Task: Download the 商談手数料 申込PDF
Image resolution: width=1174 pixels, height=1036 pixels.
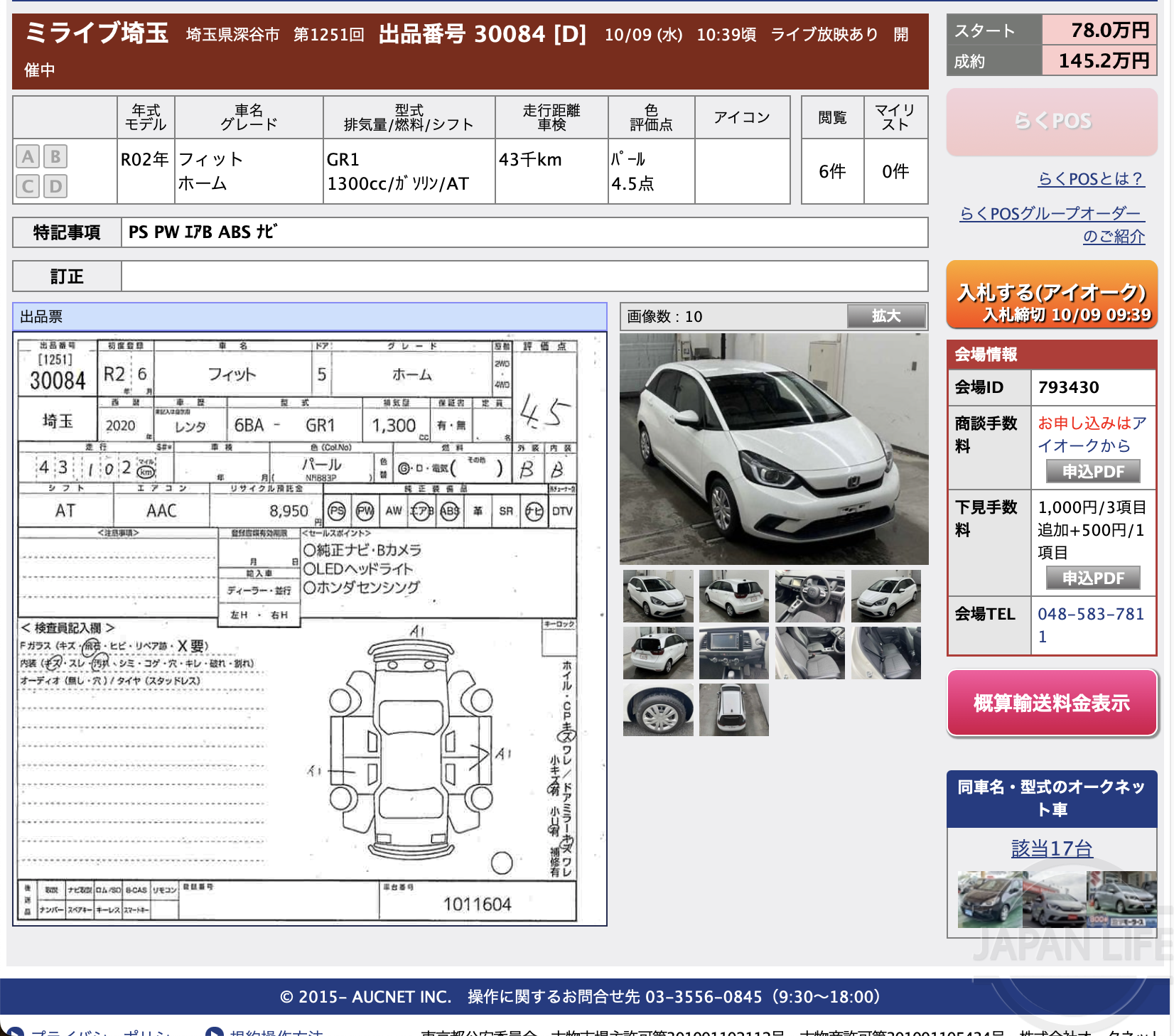Action: click(1093, 471)
